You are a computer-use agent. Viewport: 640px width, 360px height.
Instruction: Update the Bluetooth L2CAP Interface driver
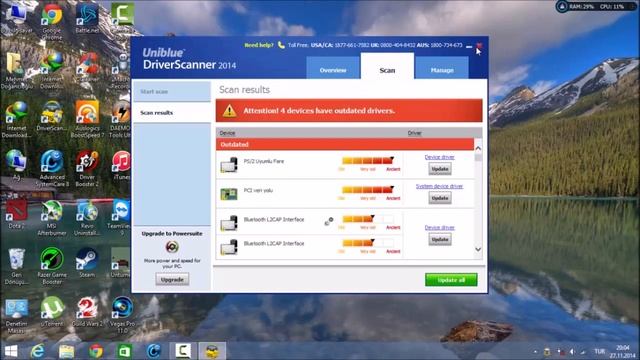click(x=440, y=240)
